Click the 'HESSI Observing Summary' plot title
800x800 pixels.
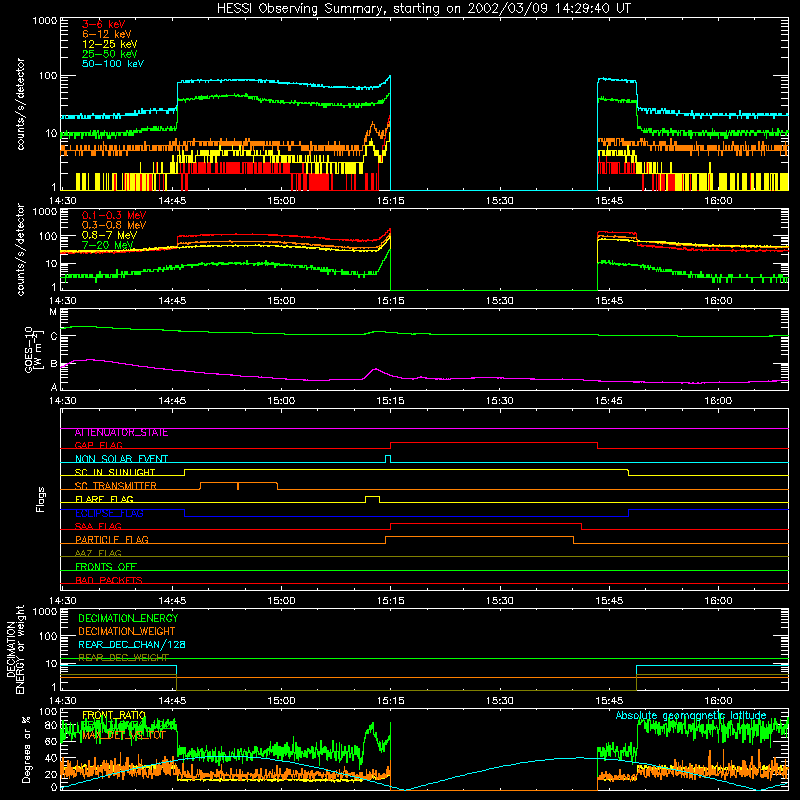click(x=424, y=9)
